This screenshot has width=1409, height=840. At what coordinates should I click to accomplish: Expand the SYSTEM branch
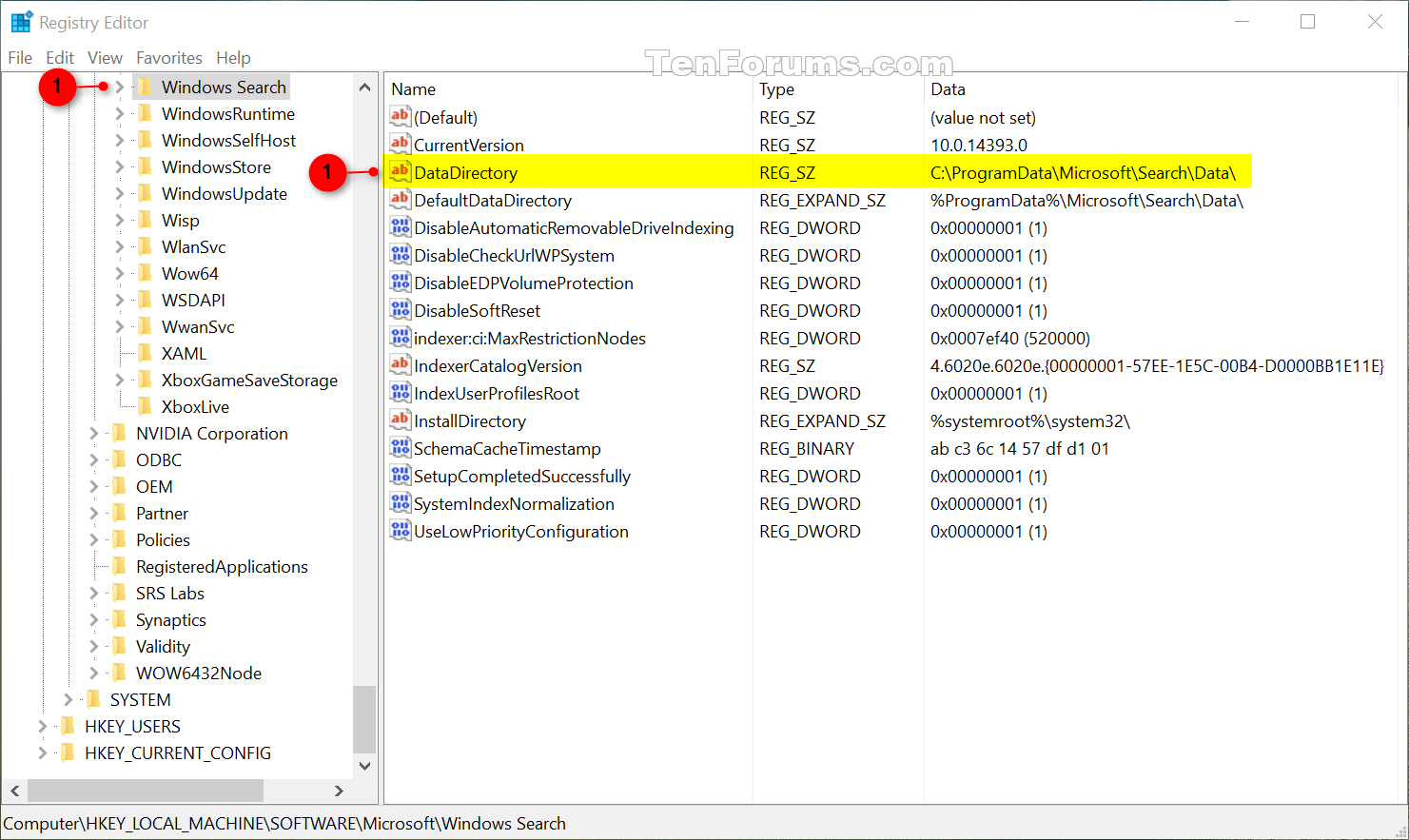(x=67, y=699)
